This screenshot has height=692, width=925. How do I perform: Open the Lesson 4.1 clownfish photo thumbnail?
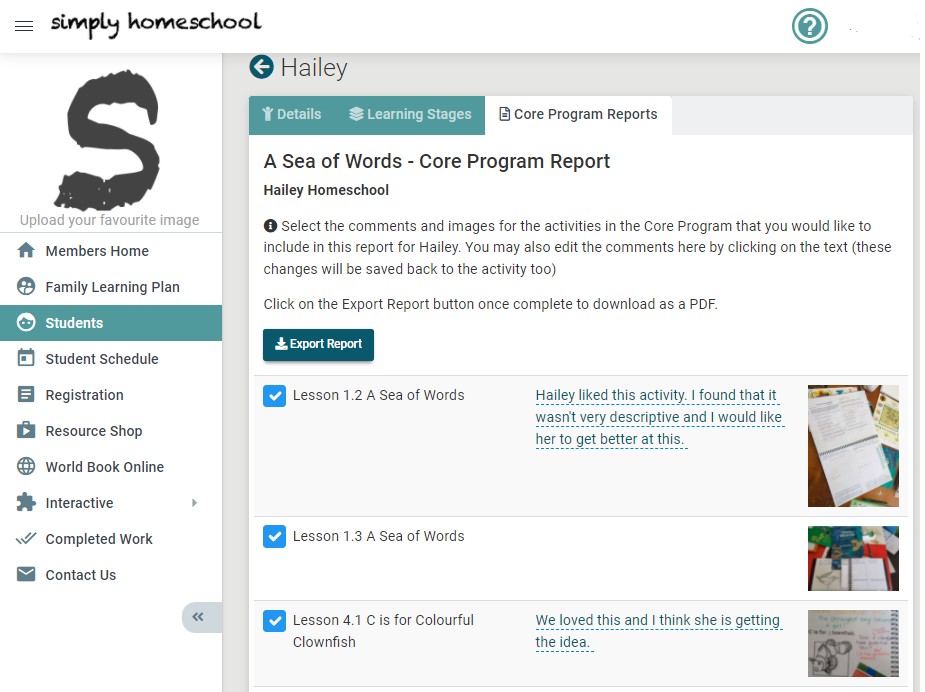(x=853, y=643)
